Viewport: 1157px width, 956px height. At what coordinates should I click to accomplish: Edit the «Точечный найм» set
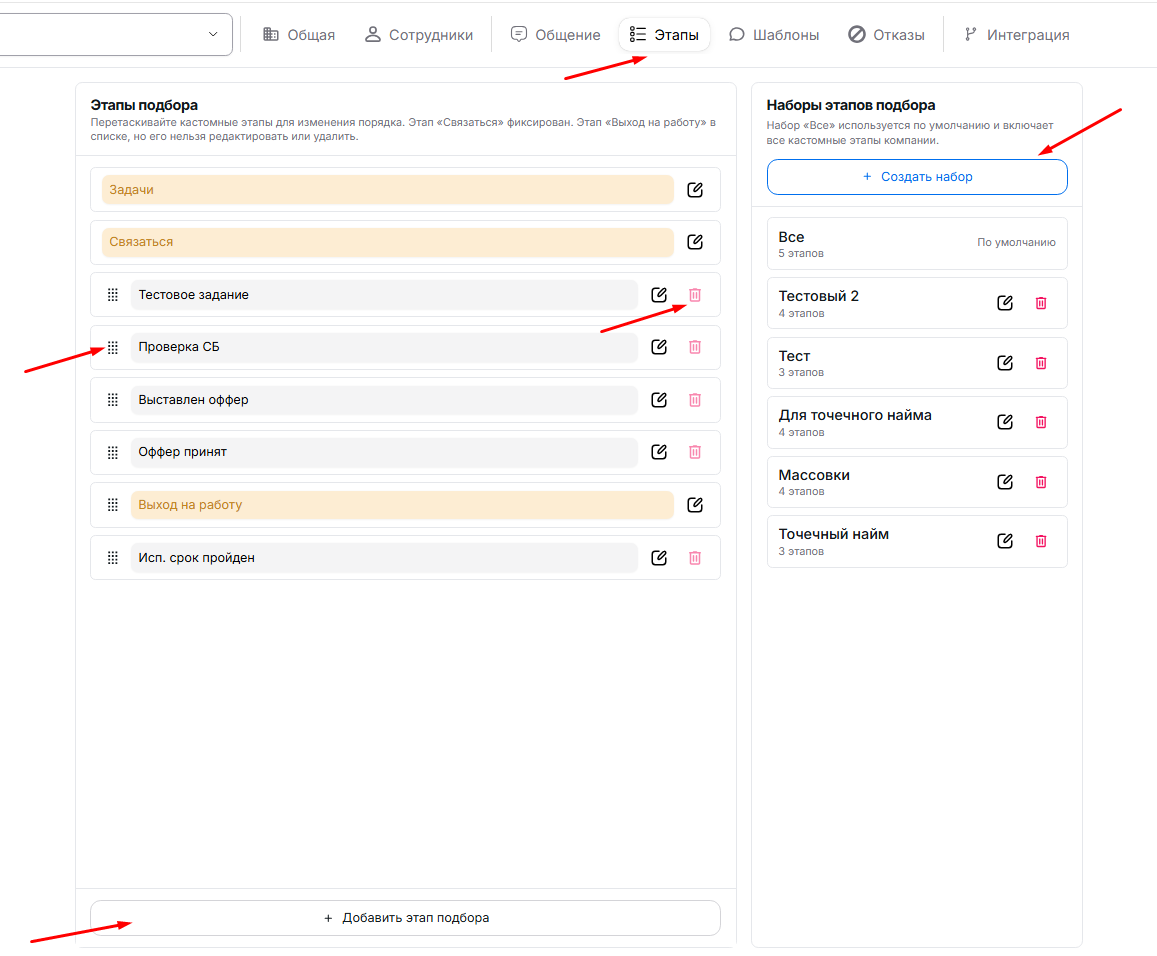click(x=1005, y=541)
